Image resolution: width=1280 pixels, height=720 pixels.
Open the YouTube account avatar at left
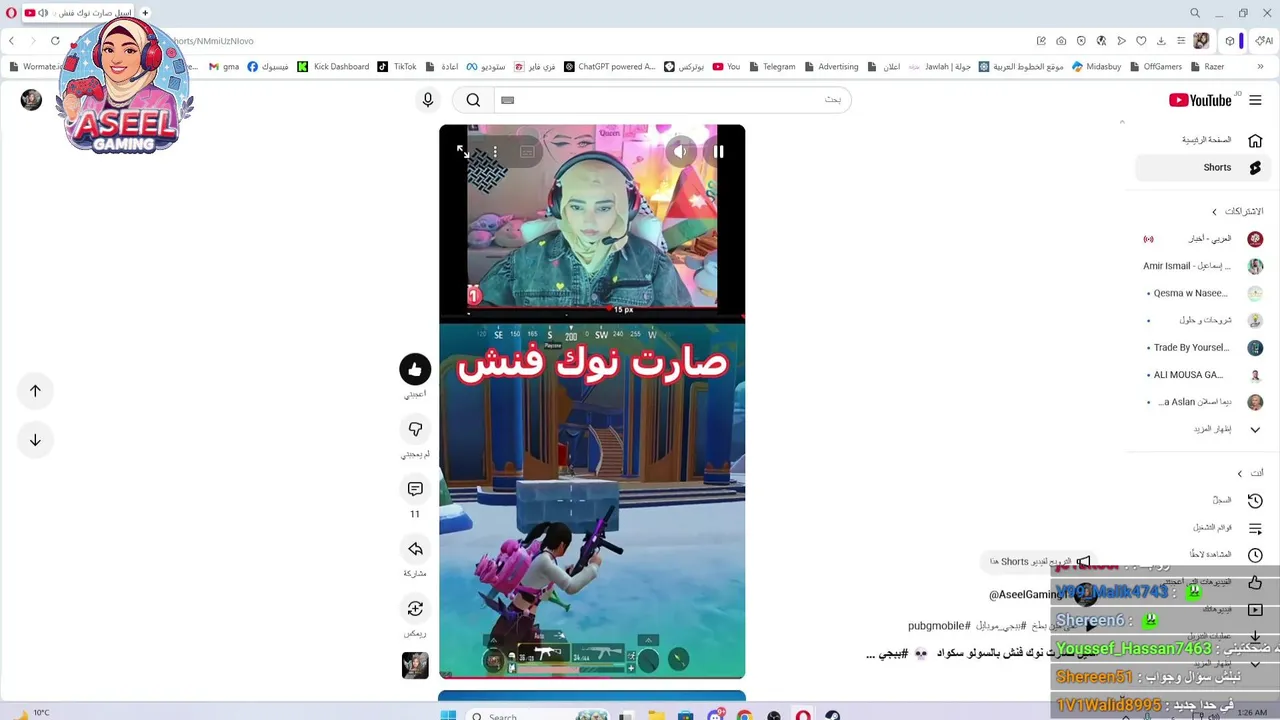(31, 100)
